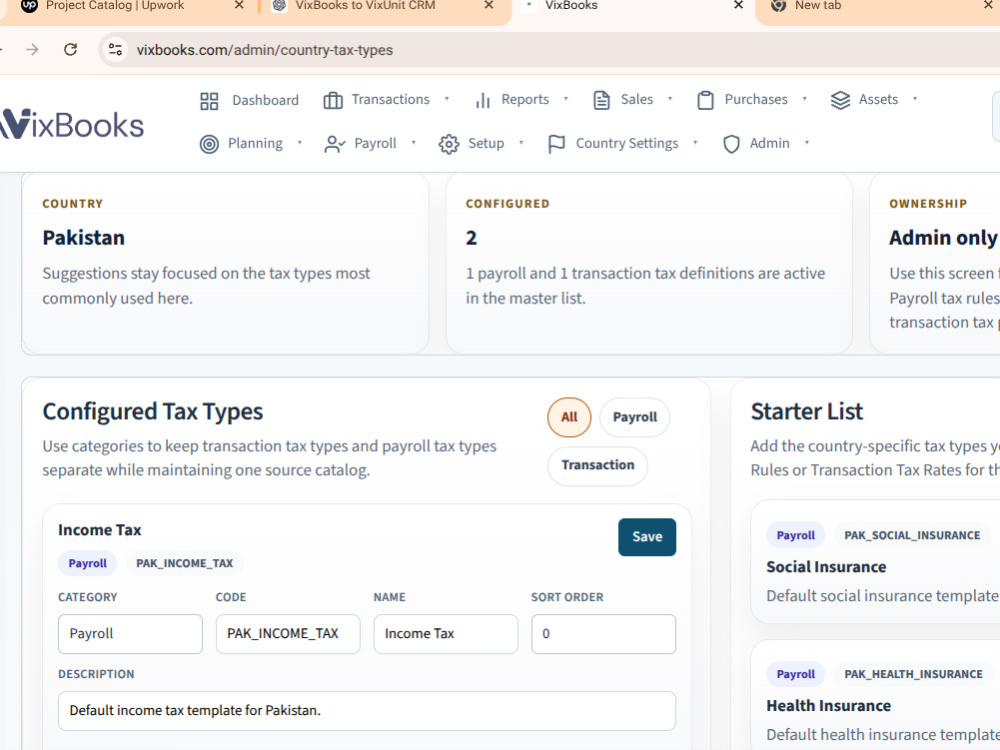The image size is (1000, 750).
Task: Click the Payroll user icon
Action: tap(334, 144)
